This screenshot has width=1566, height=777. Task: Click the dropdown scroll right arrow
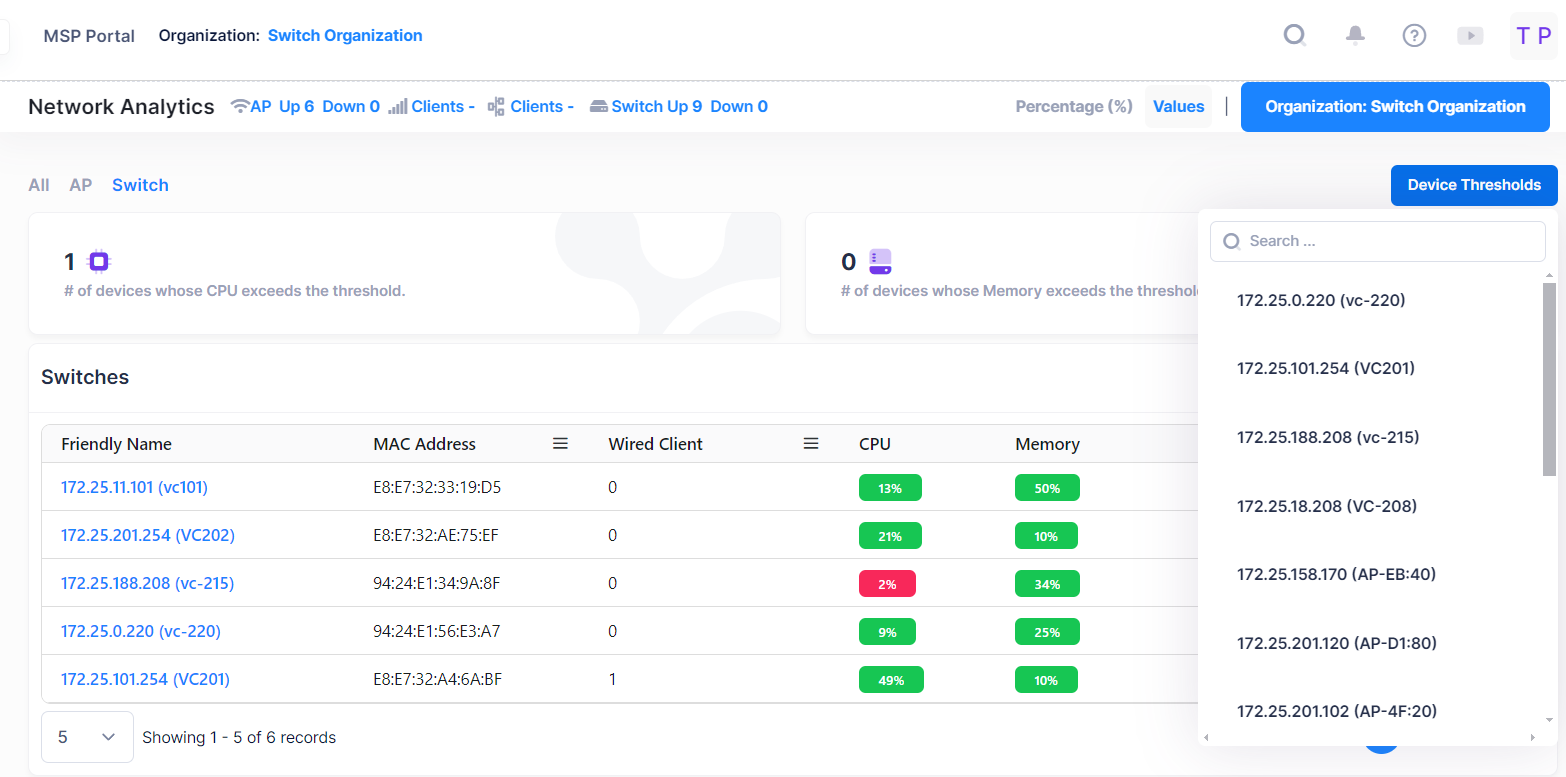(x=1532, y=738)
